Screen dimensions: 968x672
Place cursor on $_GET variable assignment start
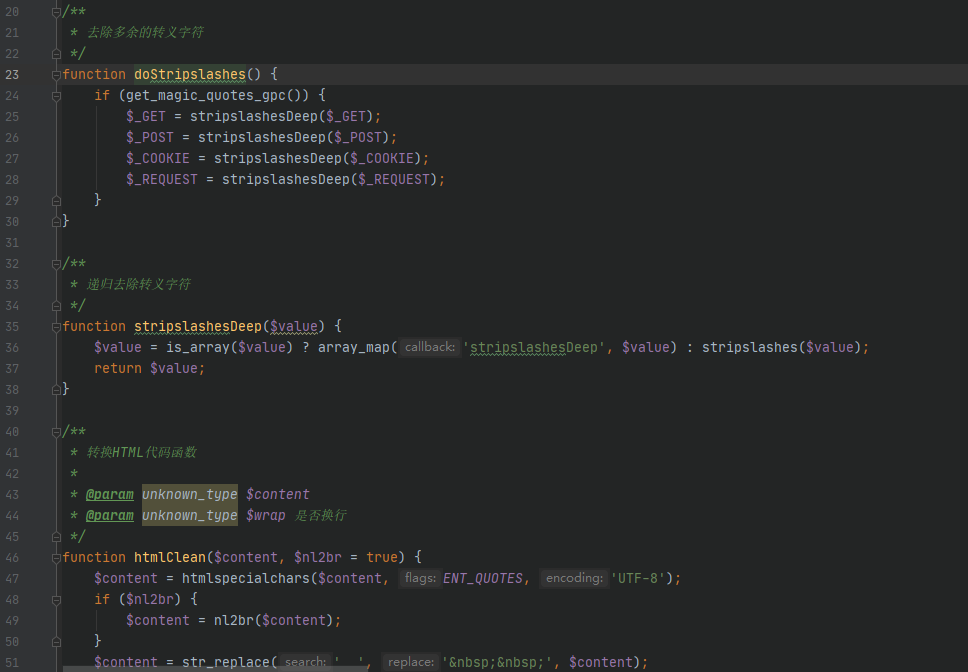coord(146,116)
